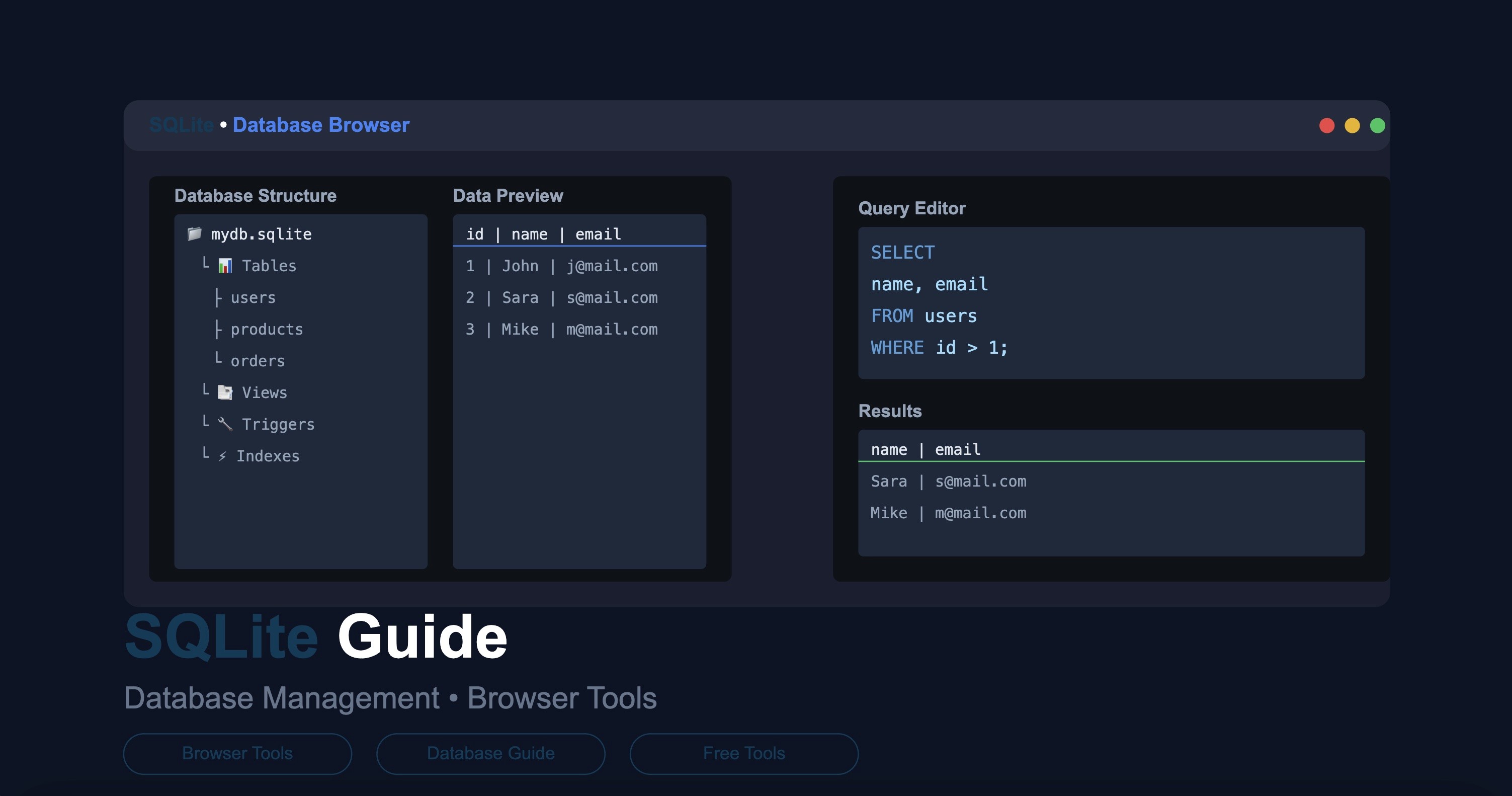Click the Tables icon in database structure

tap(222, 265)
